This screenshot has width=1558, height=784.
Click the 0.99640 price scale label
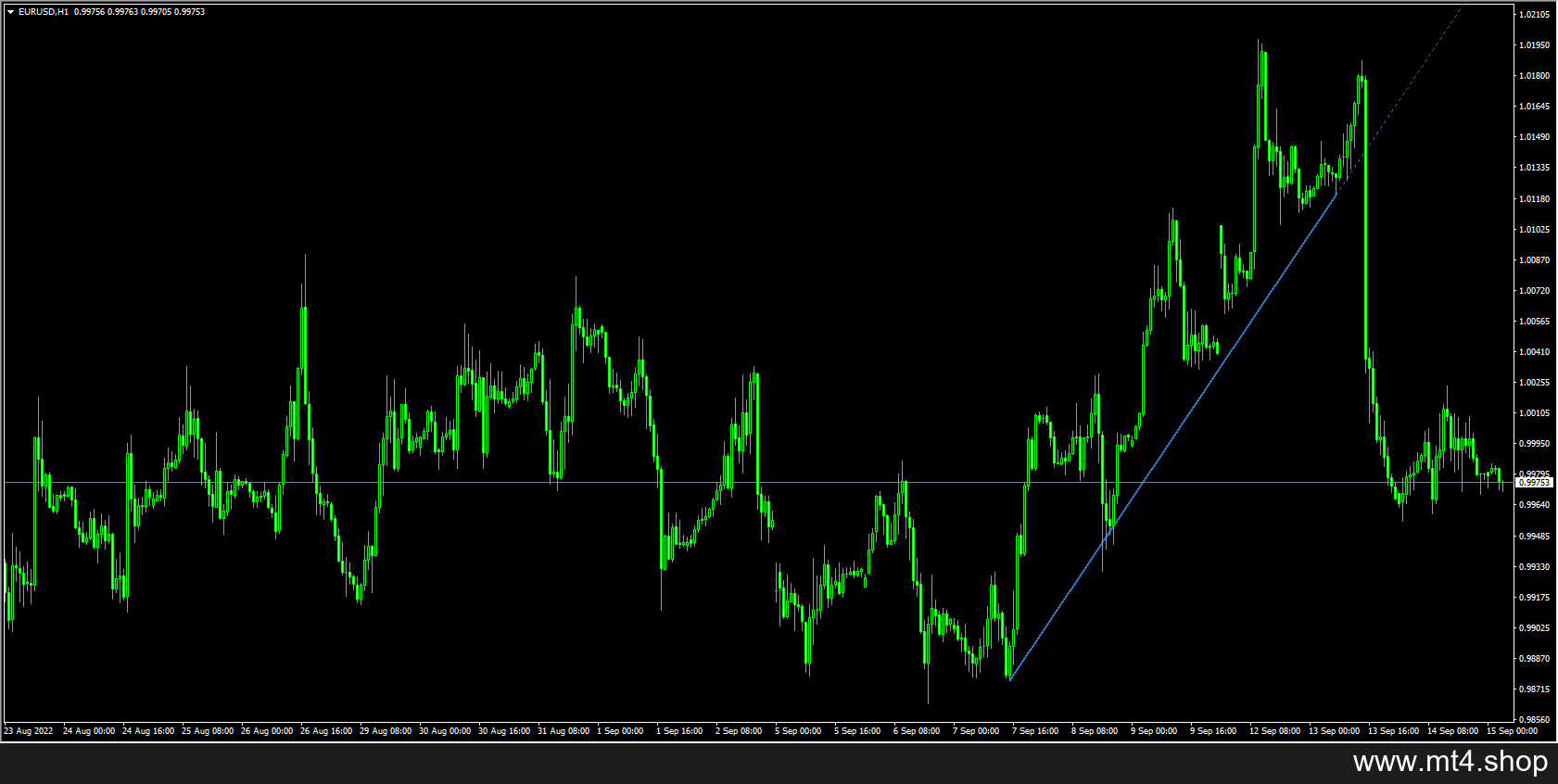[1535, 505]
